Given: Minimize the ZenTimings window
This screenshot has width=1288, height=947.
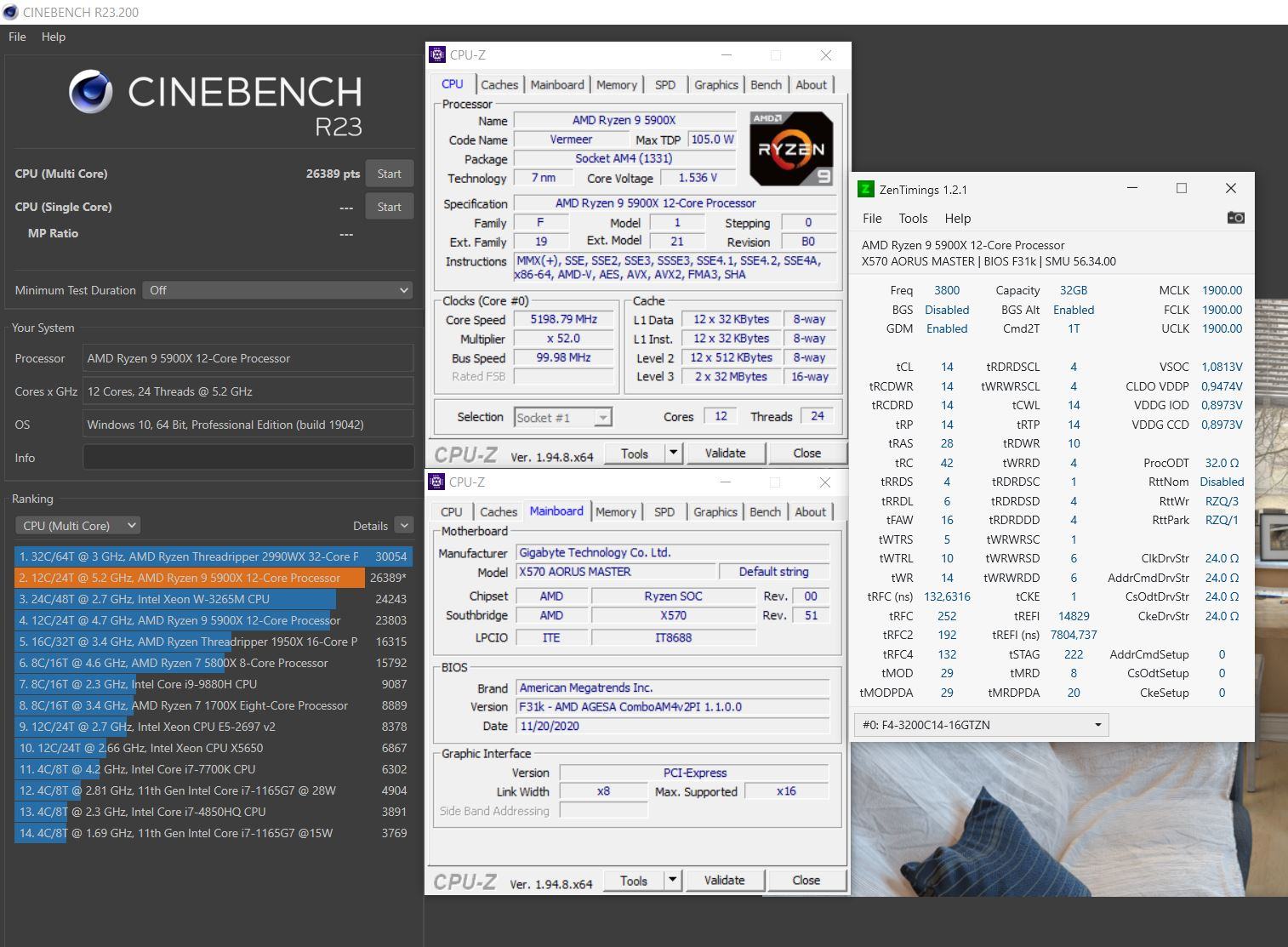Looking at the screenshot, I should point(1132,188).
